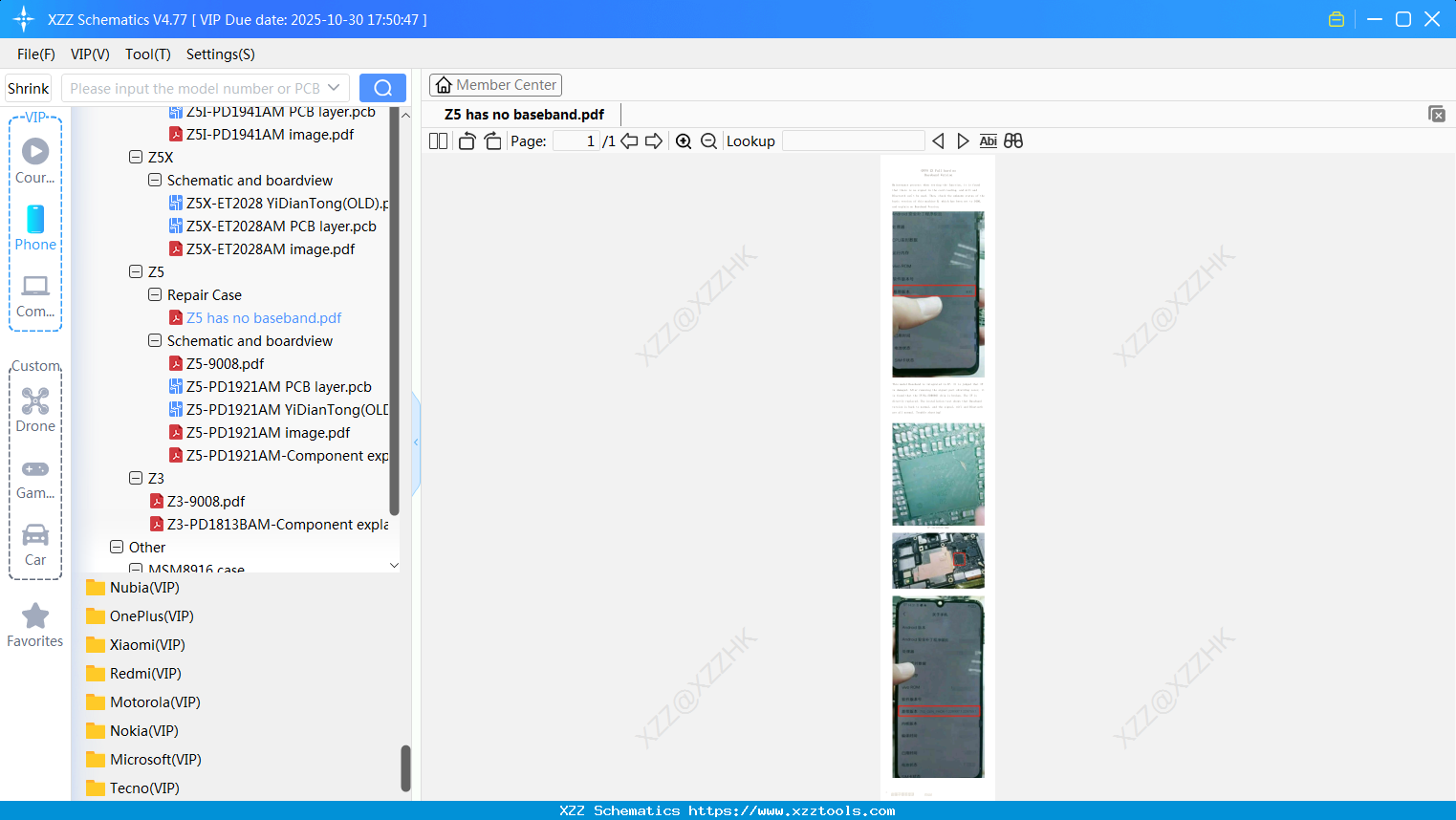Collapse the Z3 tree node
The width and height of the screenshot is (1456, 820).
(136, 478)
